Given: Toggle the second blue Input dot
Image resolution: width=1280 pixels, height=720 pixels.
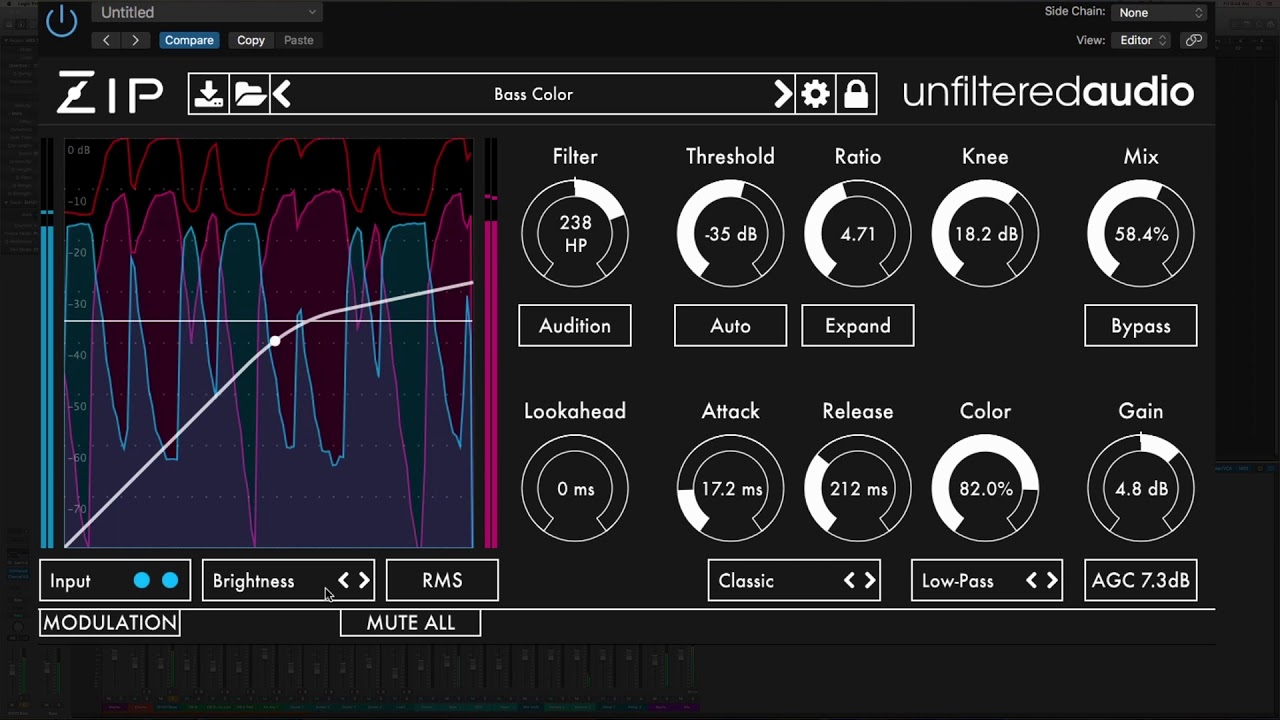Looking at the screenshot, I should click(x=170, y=581).
